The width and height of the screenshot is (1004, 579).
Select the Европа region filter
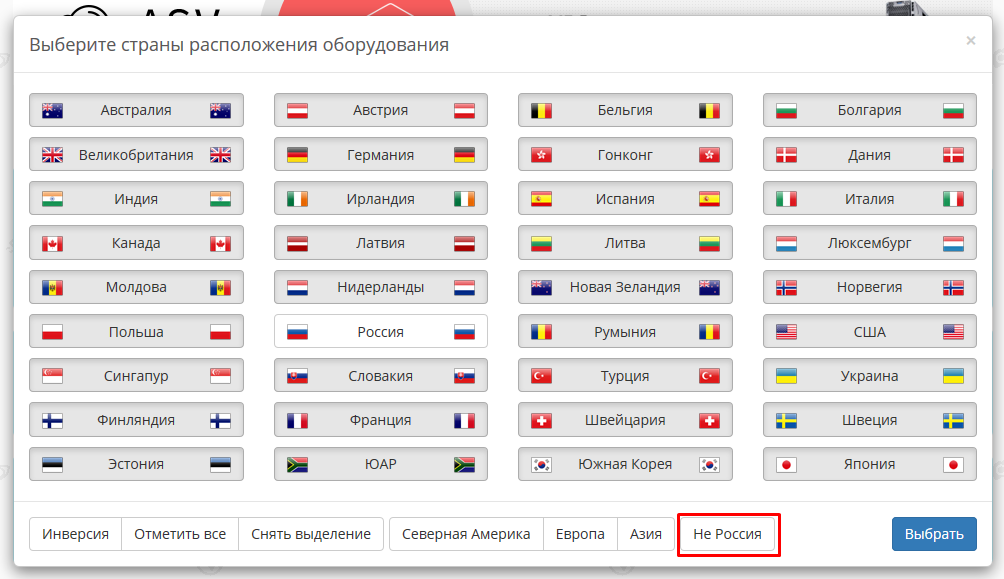pos(580,534)
